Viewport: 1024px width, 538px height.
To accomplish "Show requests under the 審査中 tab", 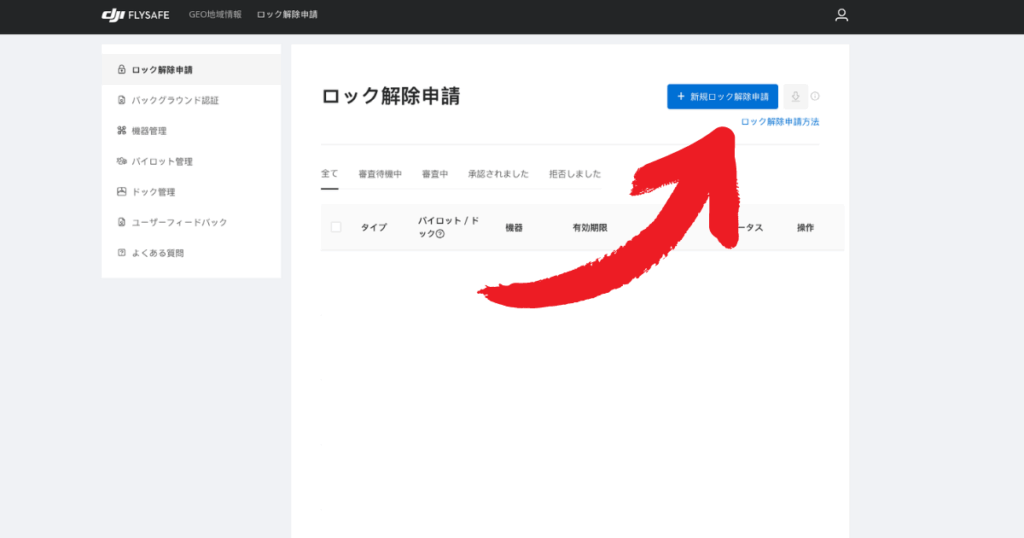I will pos(435,174).
